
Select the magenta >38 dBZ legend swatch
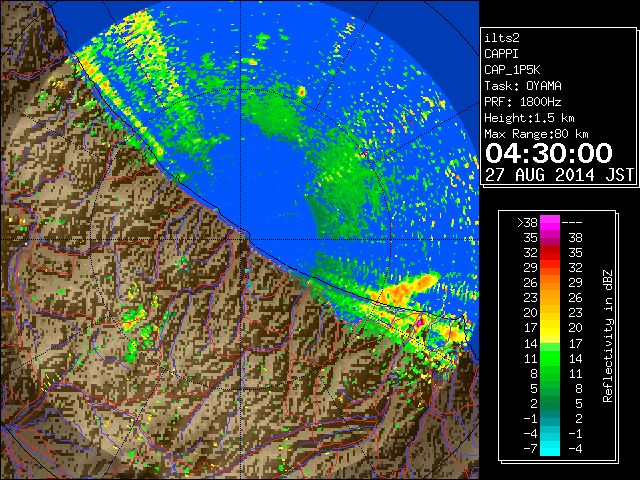coord(550,222)
